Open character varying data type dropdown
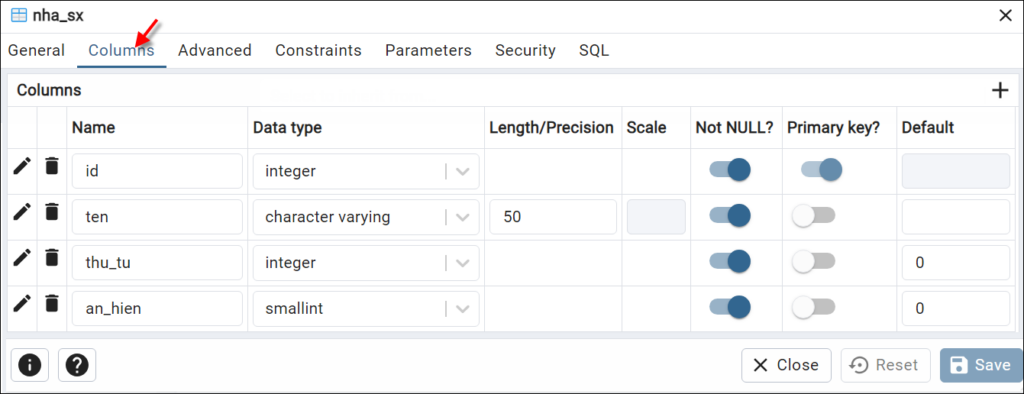 coord(462,218)
